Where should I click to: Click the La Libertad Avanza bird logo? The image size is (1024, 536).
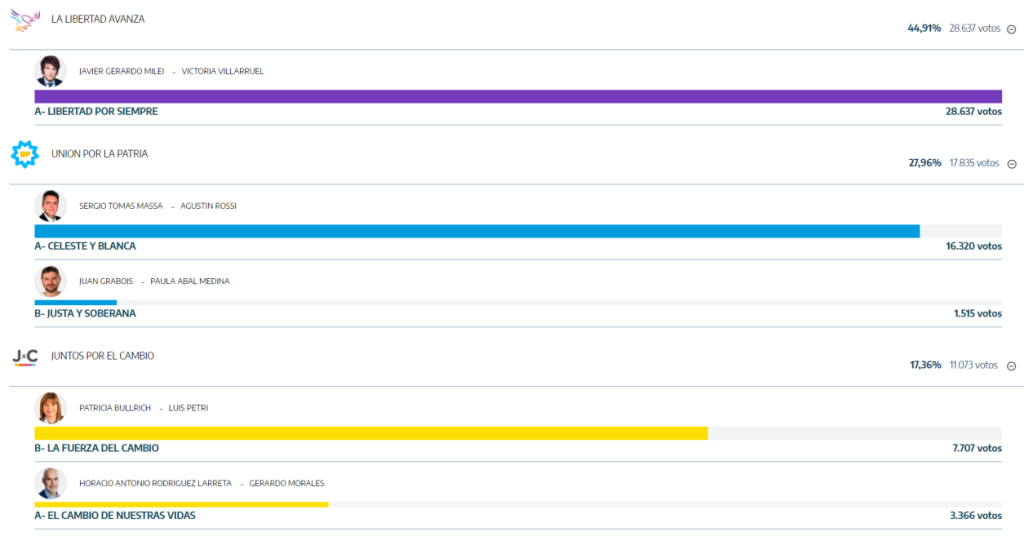click(25, 20)
